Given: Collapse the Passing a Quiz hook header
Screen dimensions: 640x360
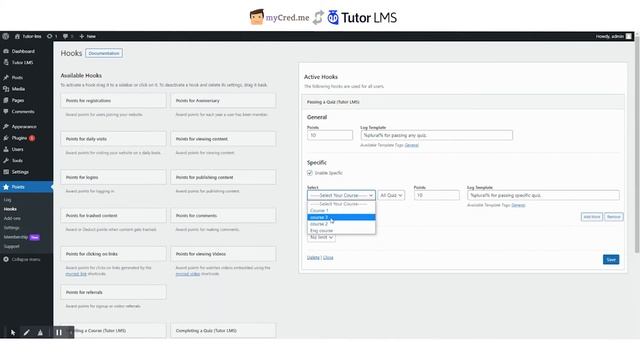Looking at the screenshot, I should coord(463,102).
